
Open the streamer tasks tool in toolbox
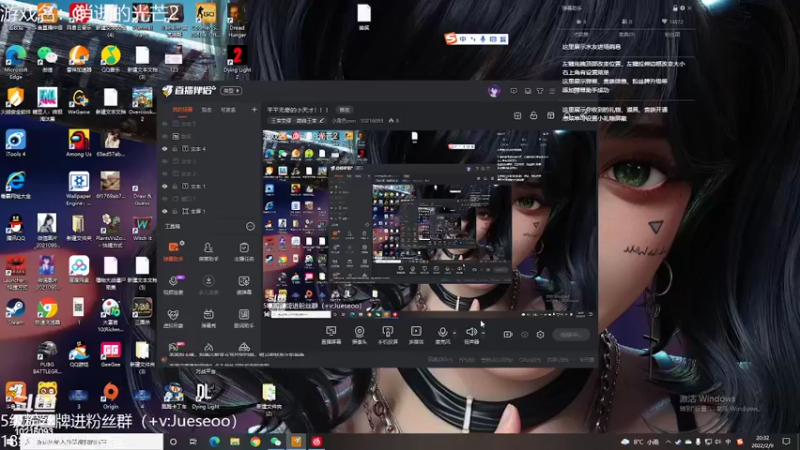(244, 252)
